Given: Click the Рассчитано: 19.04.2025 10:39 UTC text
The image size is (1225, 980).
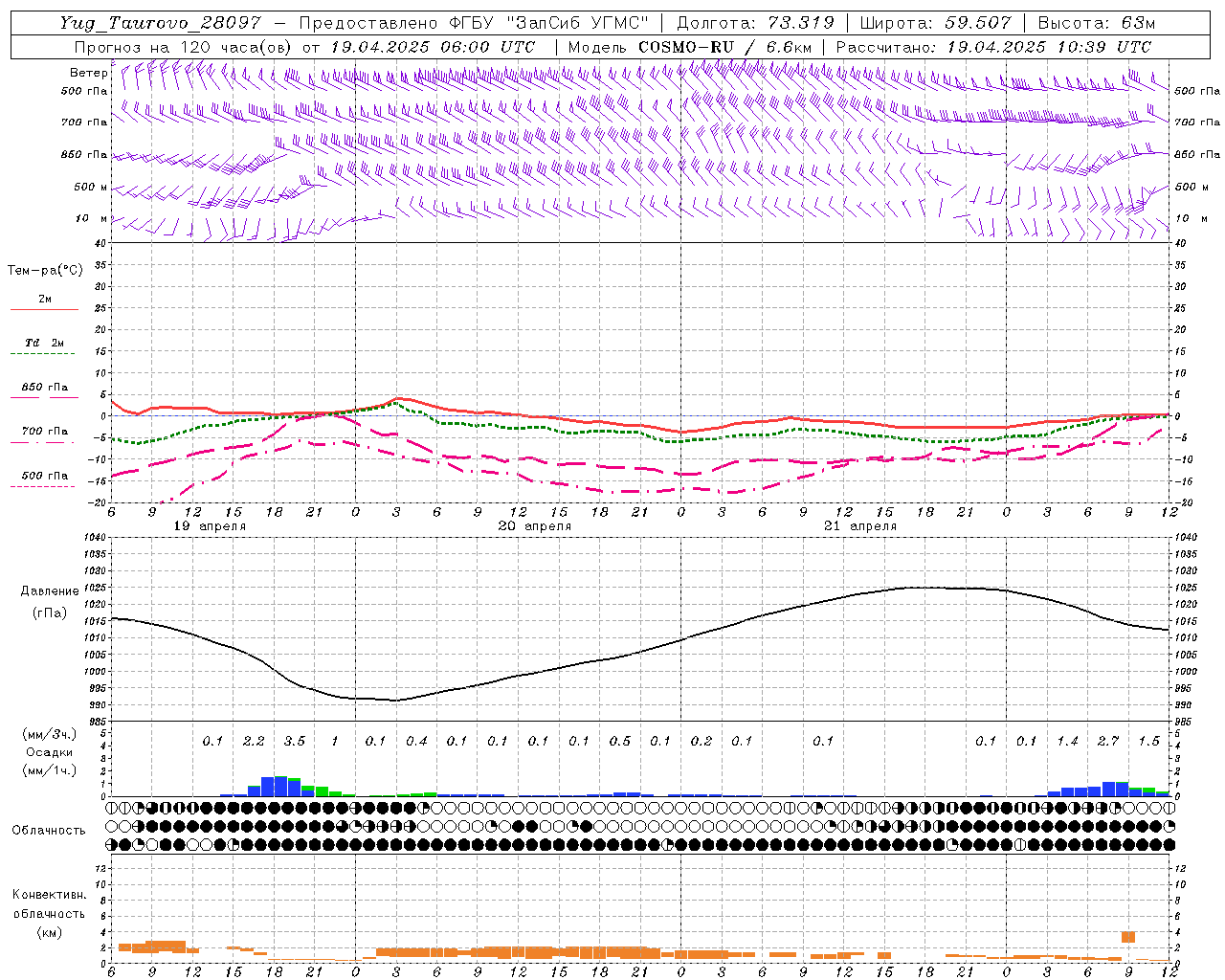Looking at the screenshot, I should pos(992,47).
